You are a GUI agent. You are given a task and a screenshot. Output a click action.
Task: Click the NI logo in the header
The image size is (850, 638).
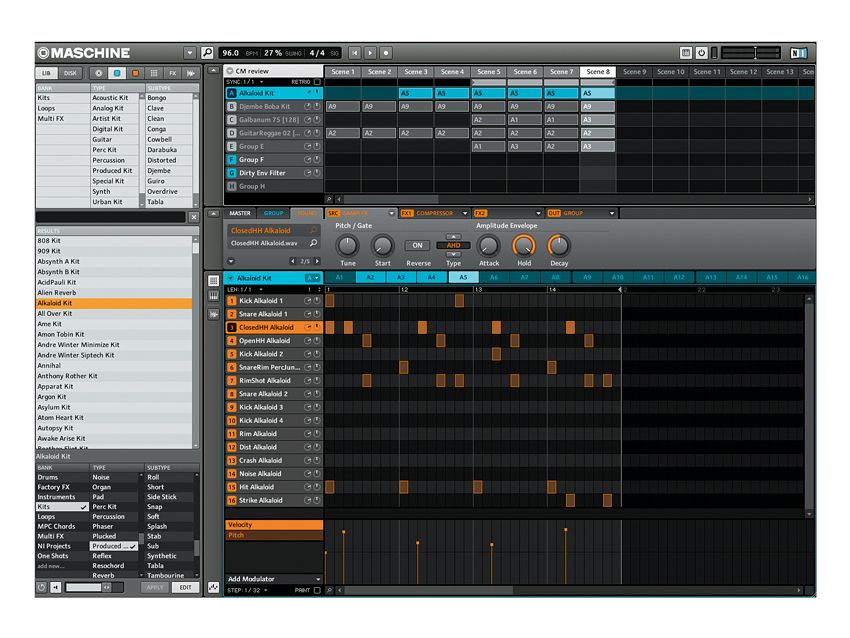click(x=799, y=53)
